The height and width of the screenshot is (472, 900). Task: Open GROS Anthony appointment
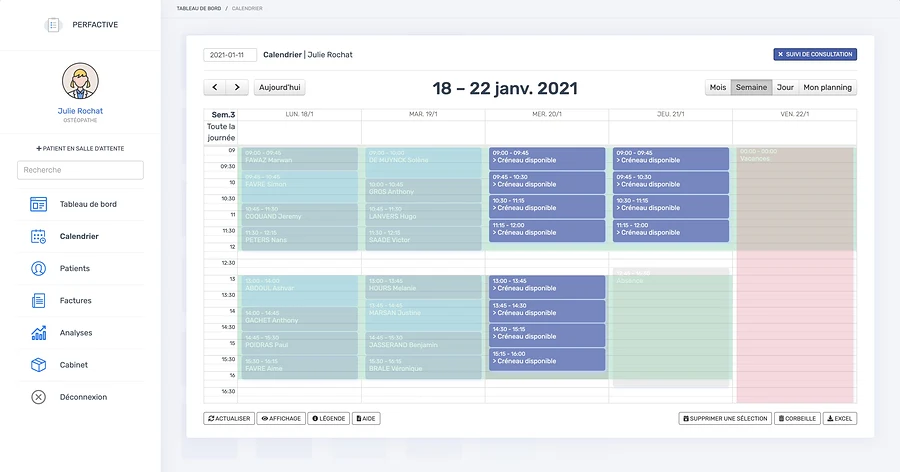pyautogui.click(x=424, y=191)
